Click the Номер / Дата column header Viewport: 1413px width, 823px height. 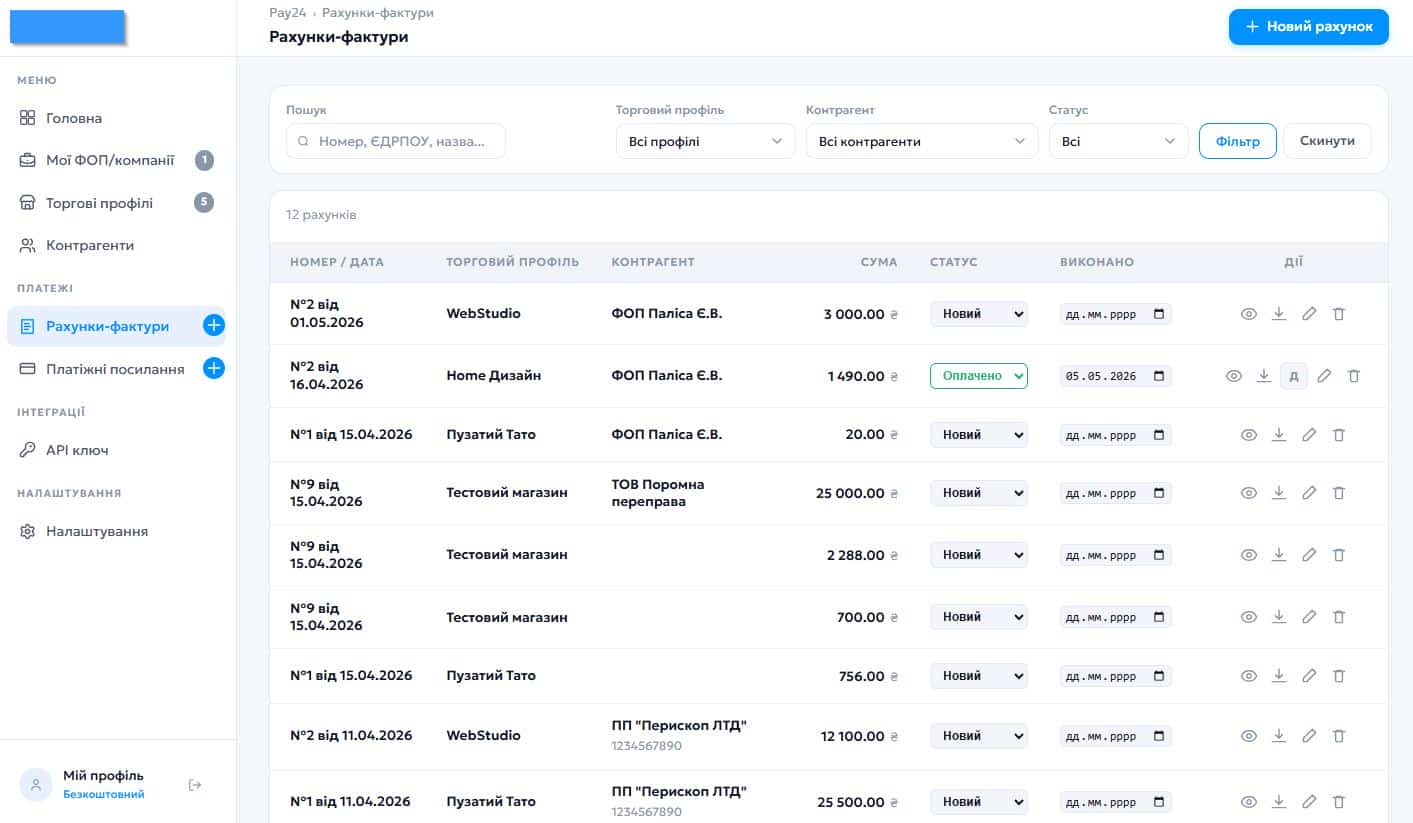pyautogui.click(x=337, y=262)
